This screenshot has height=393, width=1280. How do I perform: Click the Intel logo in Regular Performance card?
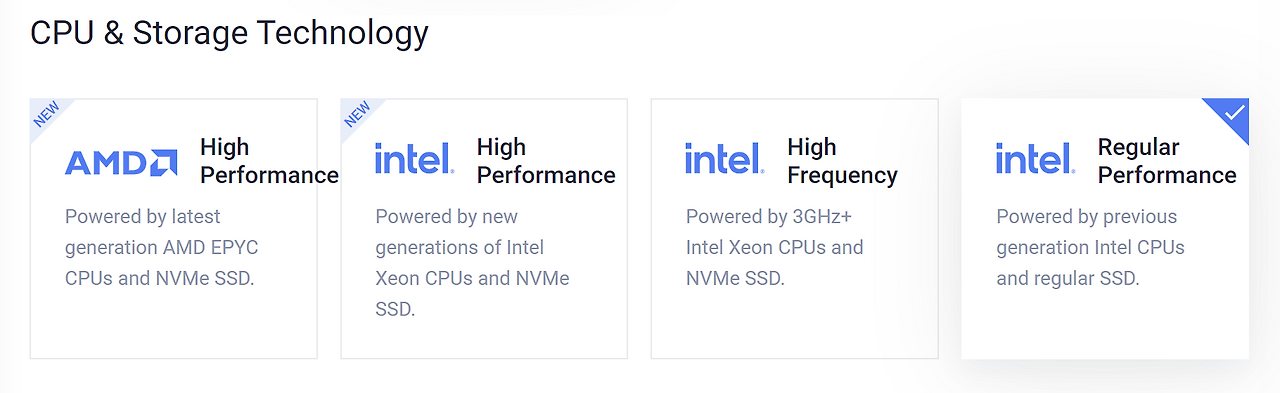coord(1035,159)
